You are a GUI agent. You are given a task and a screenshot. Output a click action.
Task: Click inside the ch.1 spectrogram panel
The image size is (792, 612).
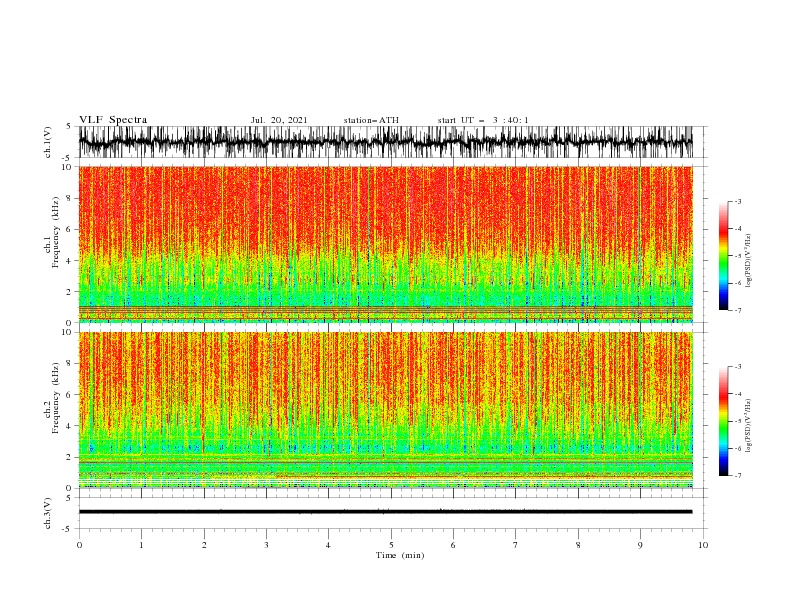click(x=385, y=244)
